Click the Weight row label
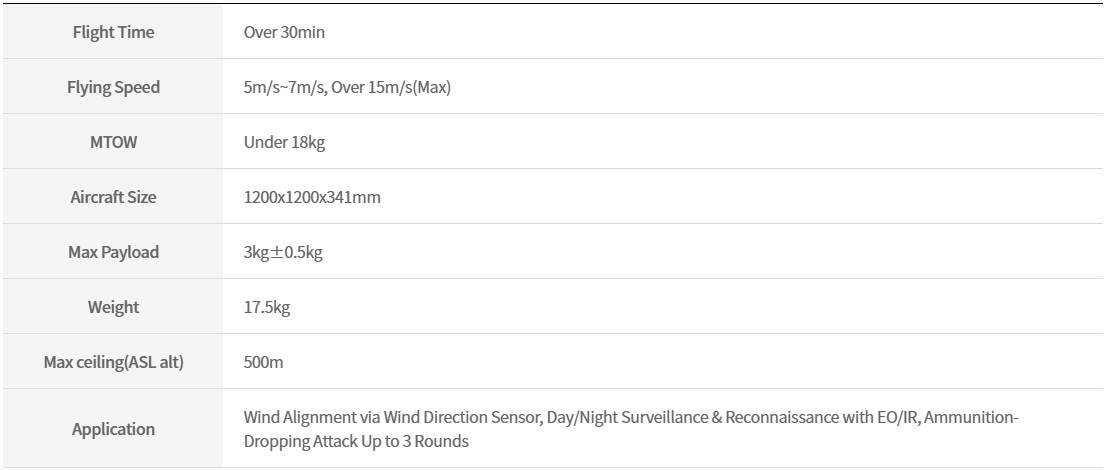This screenshot has width=1108, height=470. 113,307
